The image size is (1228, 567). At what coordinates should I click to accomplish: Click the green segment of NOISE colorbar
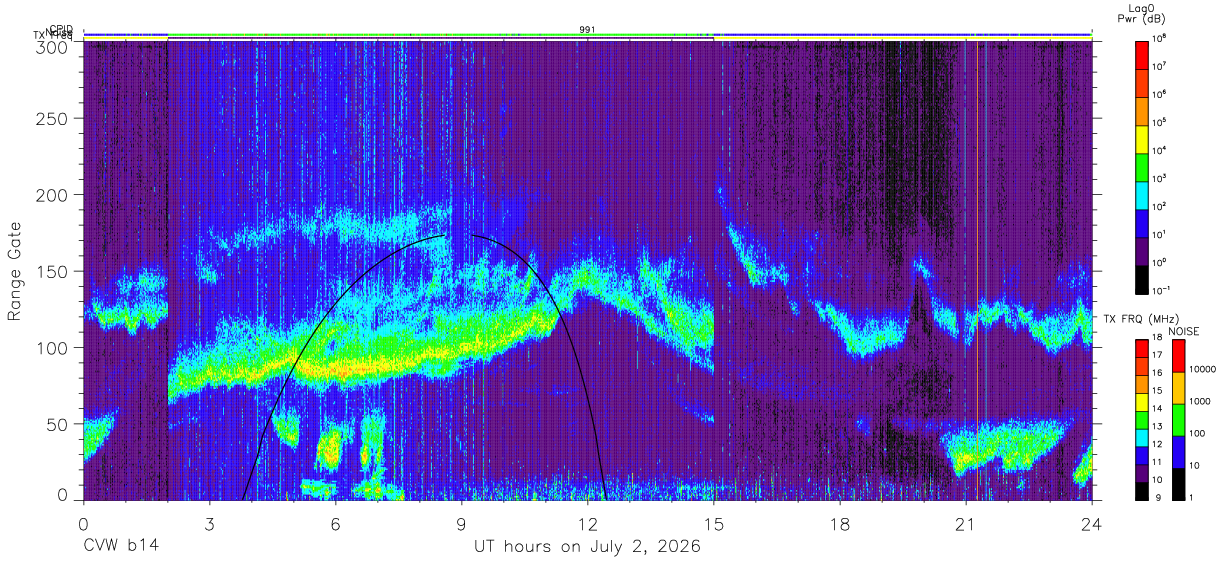tap(1177, 420)
